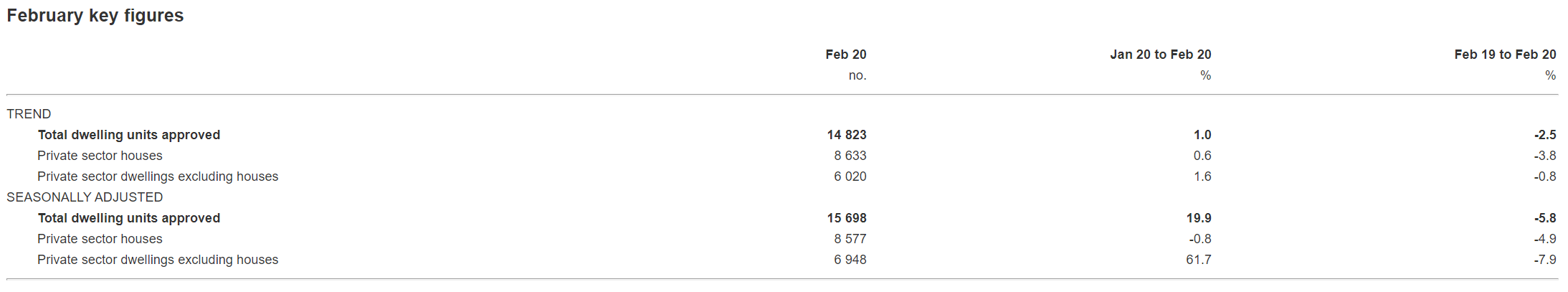Image resolution: width=1568 pixels, height=292 pixels.
Task: Click the seasonally adjusted total 15 698
Action: click(x=846, y=218)
